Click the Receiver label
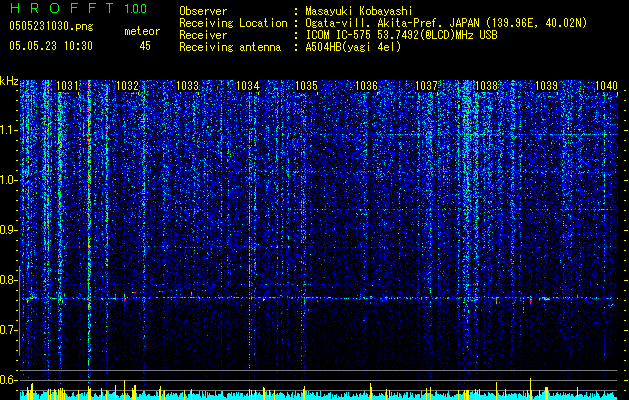 click(203, 35)
